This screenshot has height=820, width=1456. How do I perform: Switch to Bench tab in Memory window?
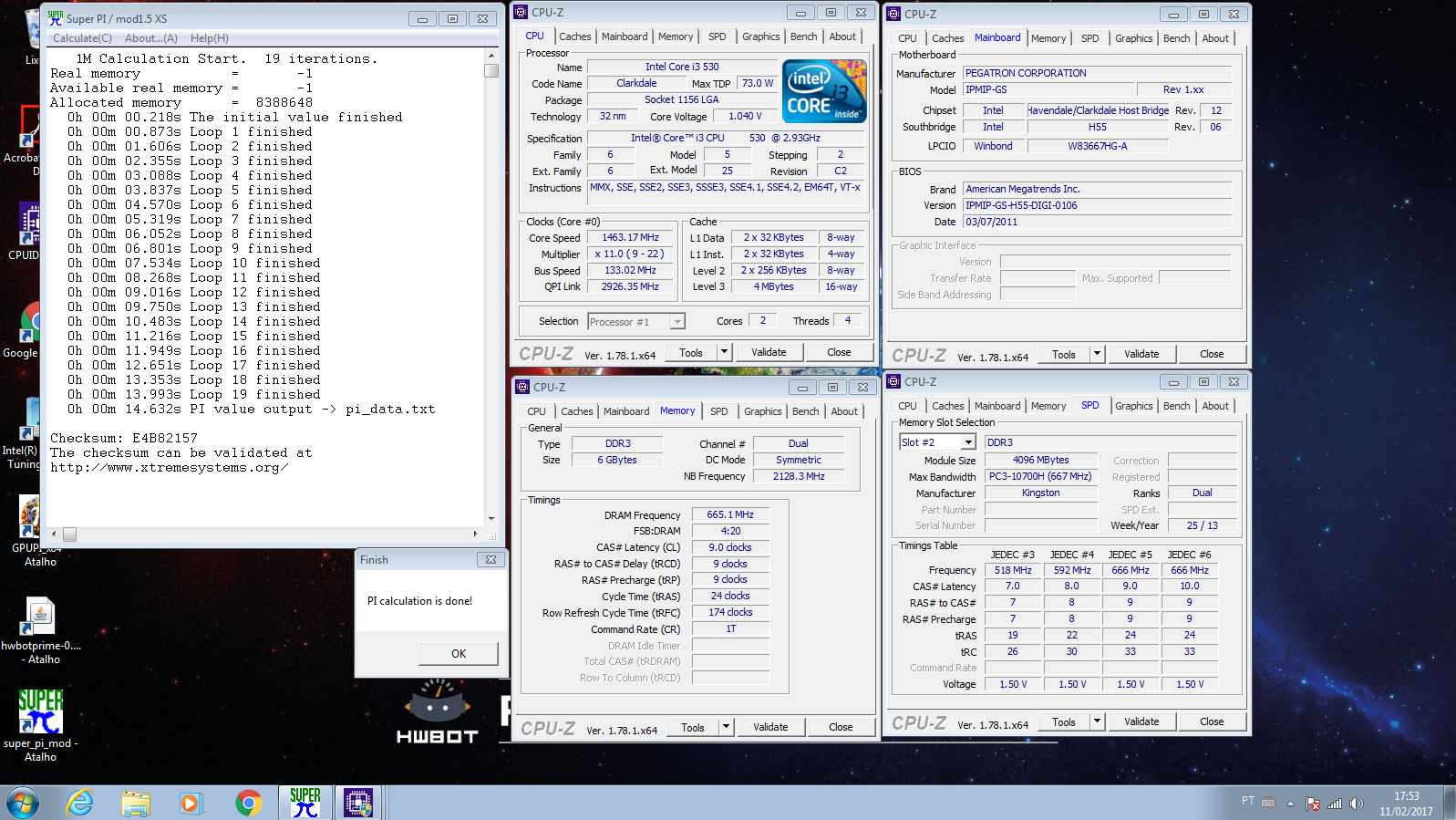pos(805,411)
